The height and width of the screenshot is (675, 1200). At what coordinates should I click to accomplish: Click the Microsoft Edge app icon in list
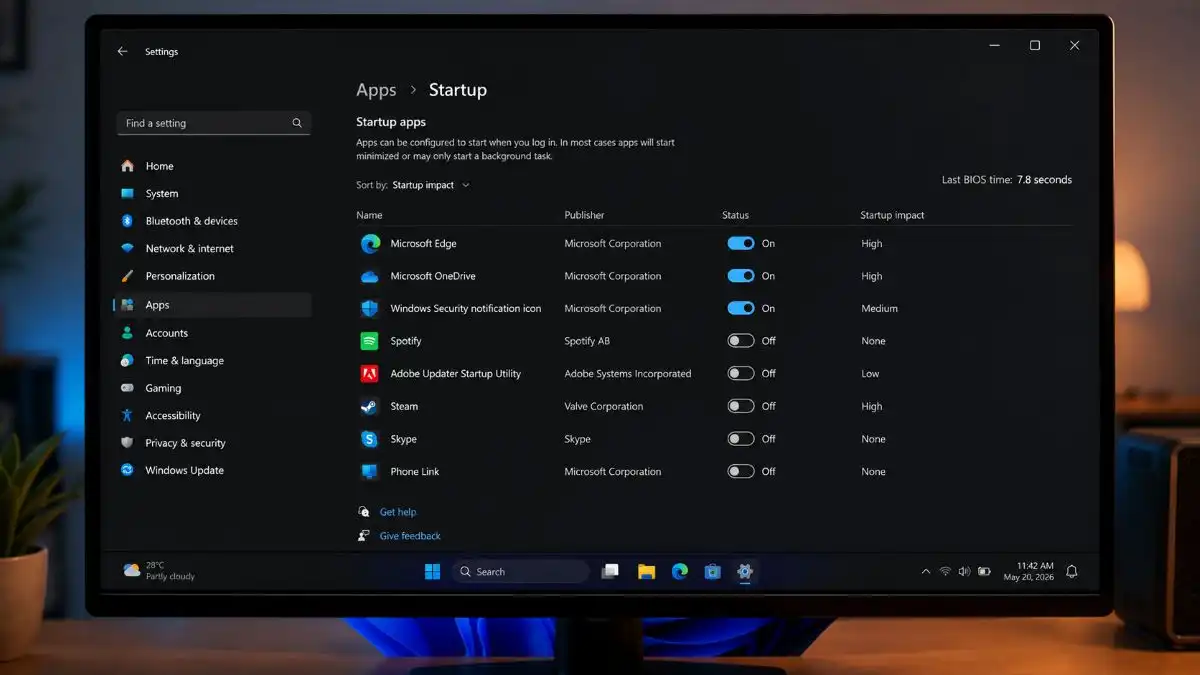(370, 243)
